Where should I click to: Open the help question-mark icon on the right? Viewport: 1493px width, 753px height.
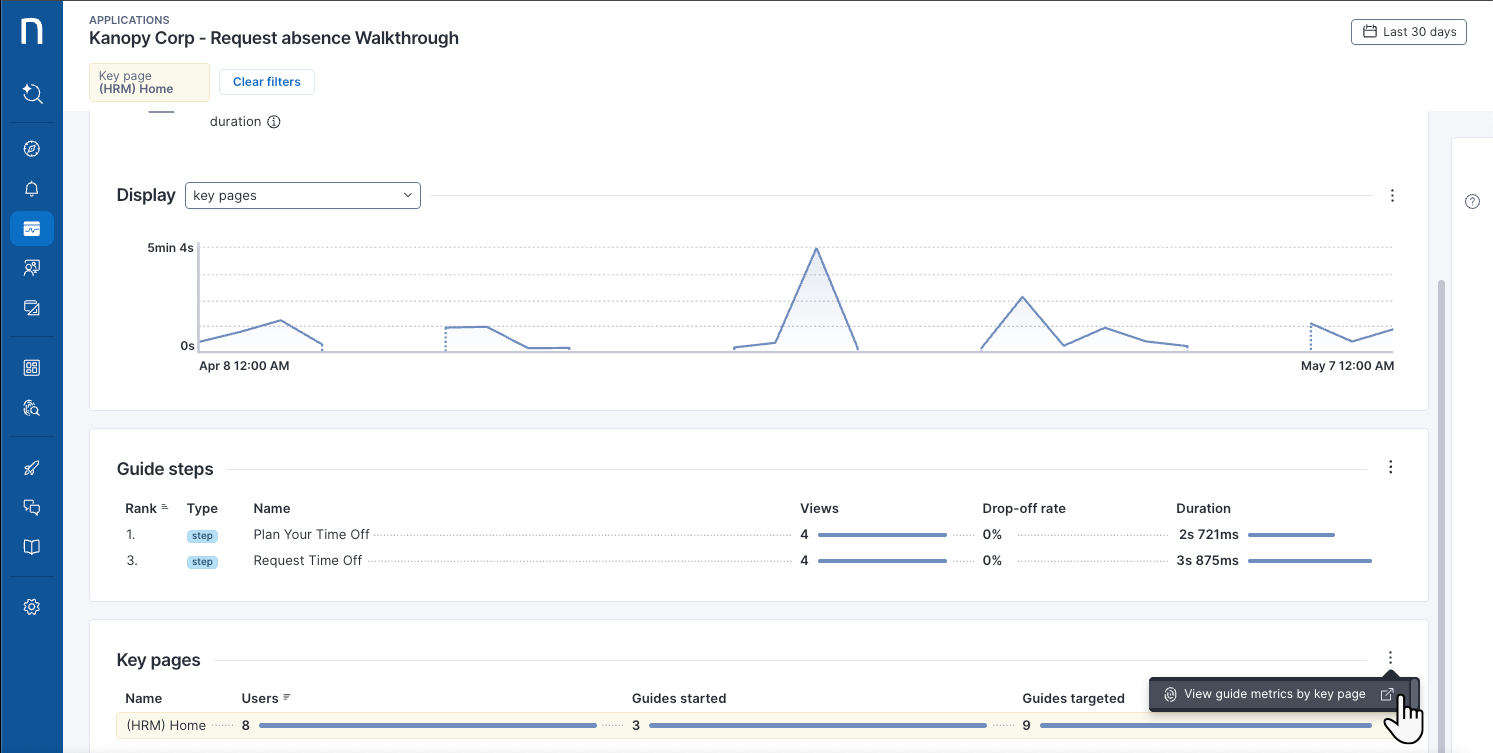(x=1472, y=201)
